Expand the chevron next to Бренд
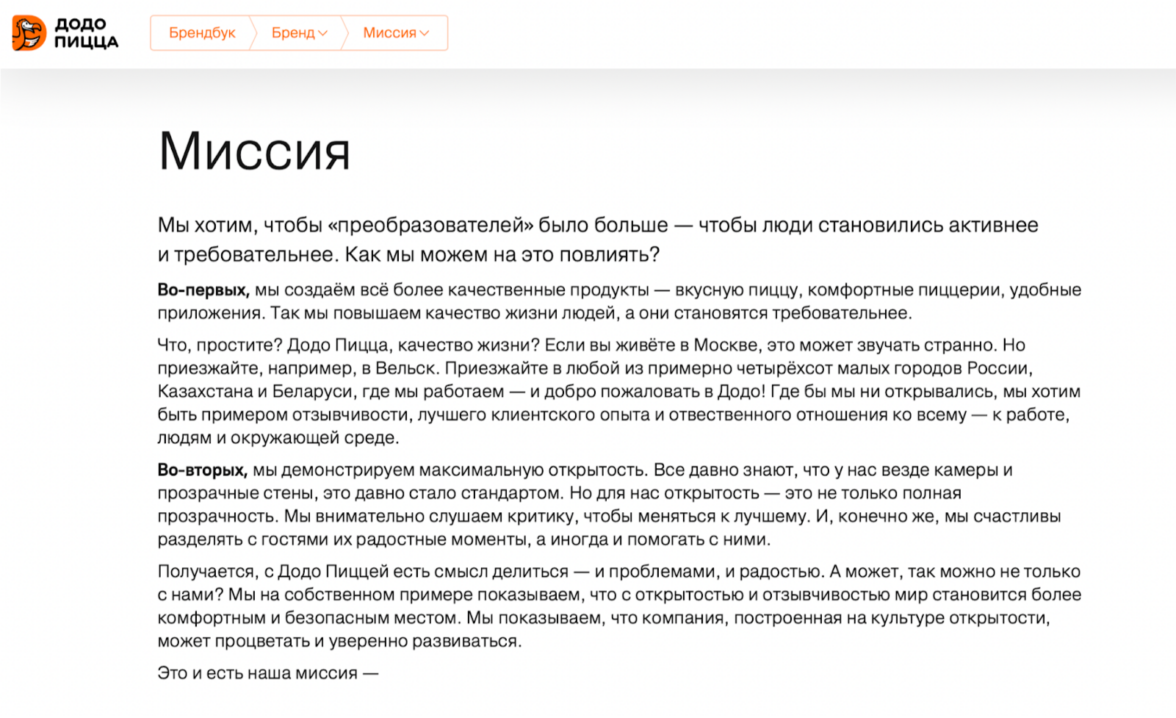The width and height of the screenshot is (1176, 718). click(x=323, y=33)
